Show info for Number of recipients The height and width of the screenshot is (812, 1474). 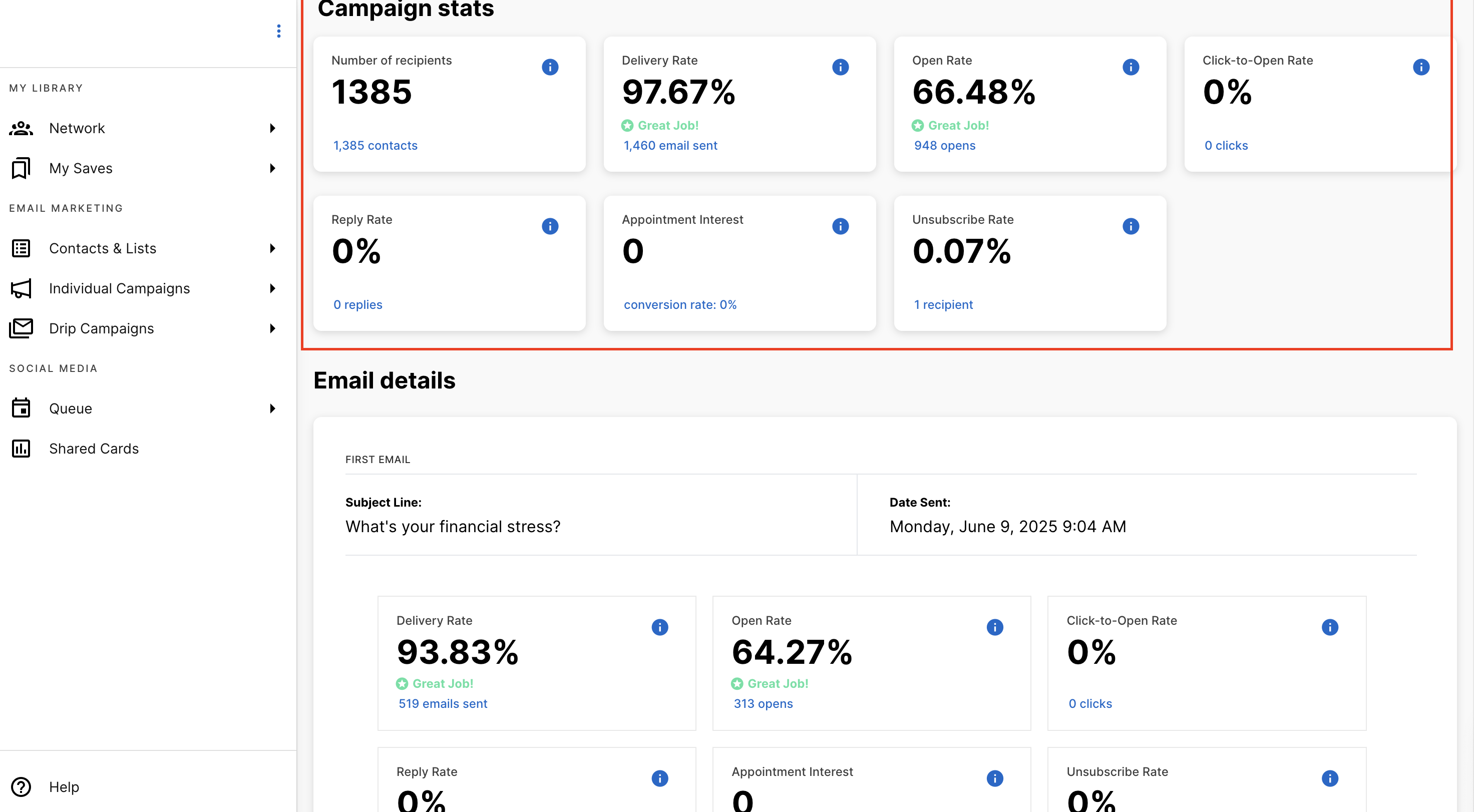550,67
